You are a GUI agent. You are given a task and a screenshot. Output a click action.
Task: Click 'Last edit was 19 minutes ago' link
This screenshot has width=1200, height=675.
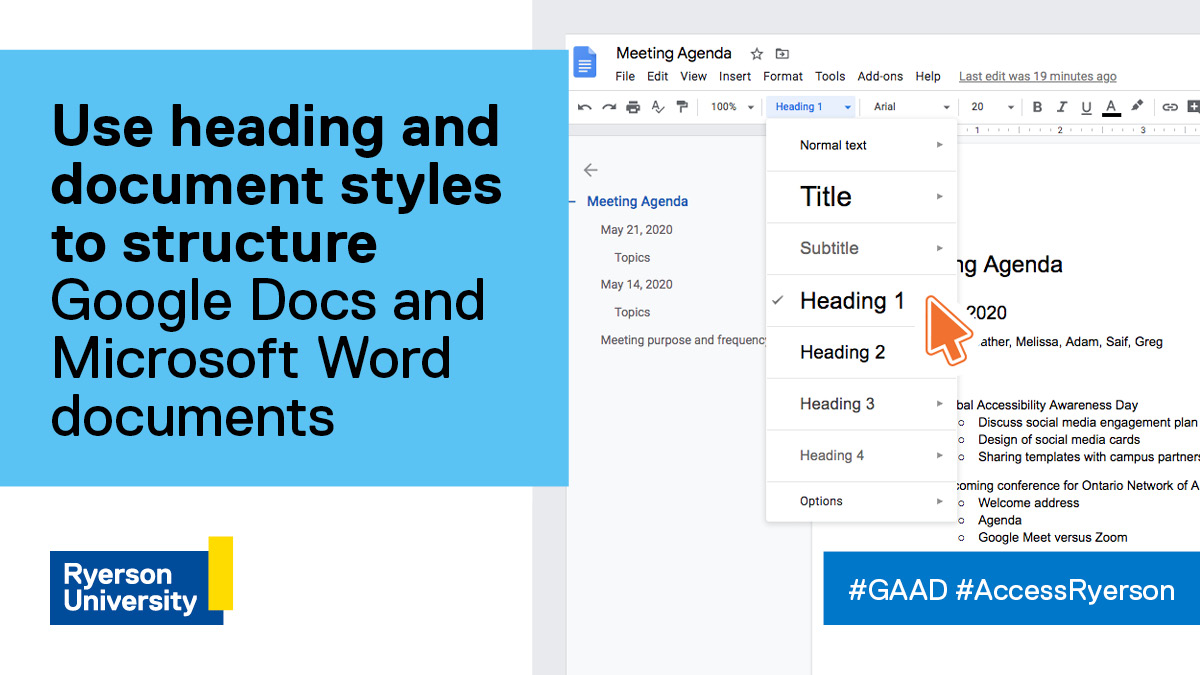(x=1038, y=76)
